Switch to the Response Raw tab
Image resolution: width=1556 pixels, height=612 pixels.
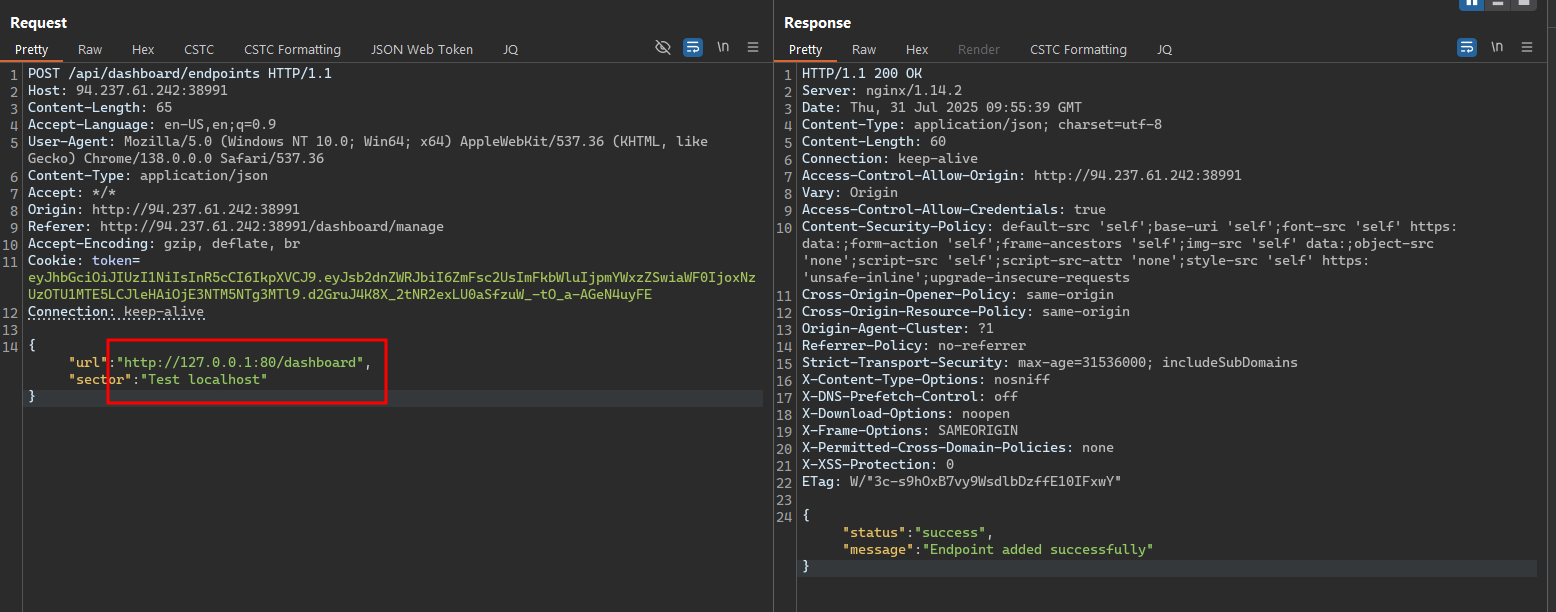(864, 49)
